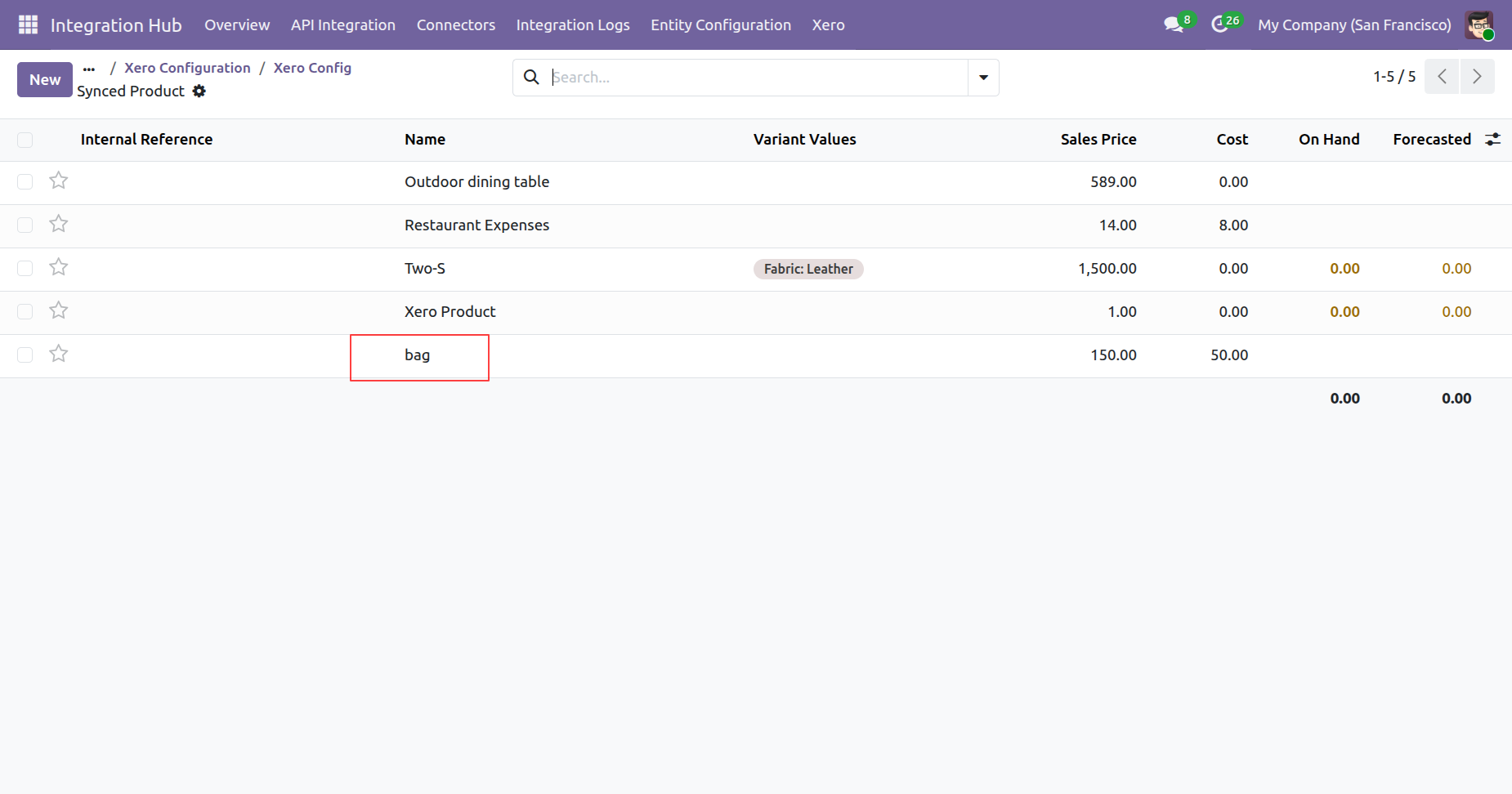Click the 14.00 sales price cell
Screen dimensions: 1512x794
tap(1117, 225)
